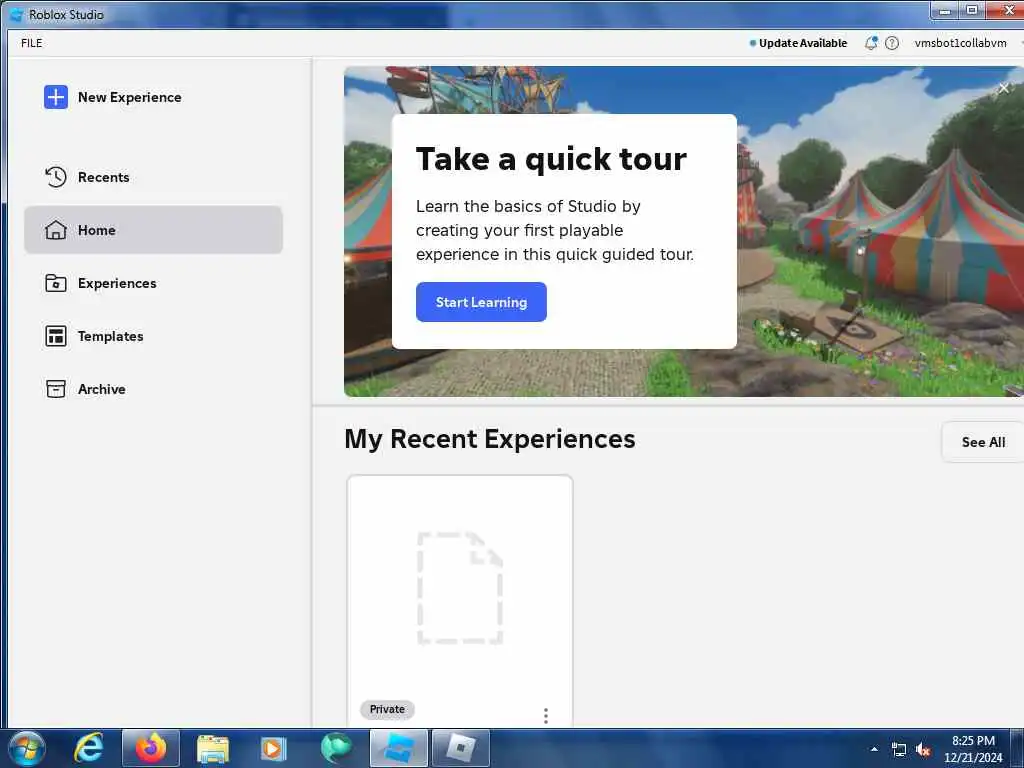The image size is (1024, 768).
Task: Click See All recent experiences
Action: tap(983, 442)
